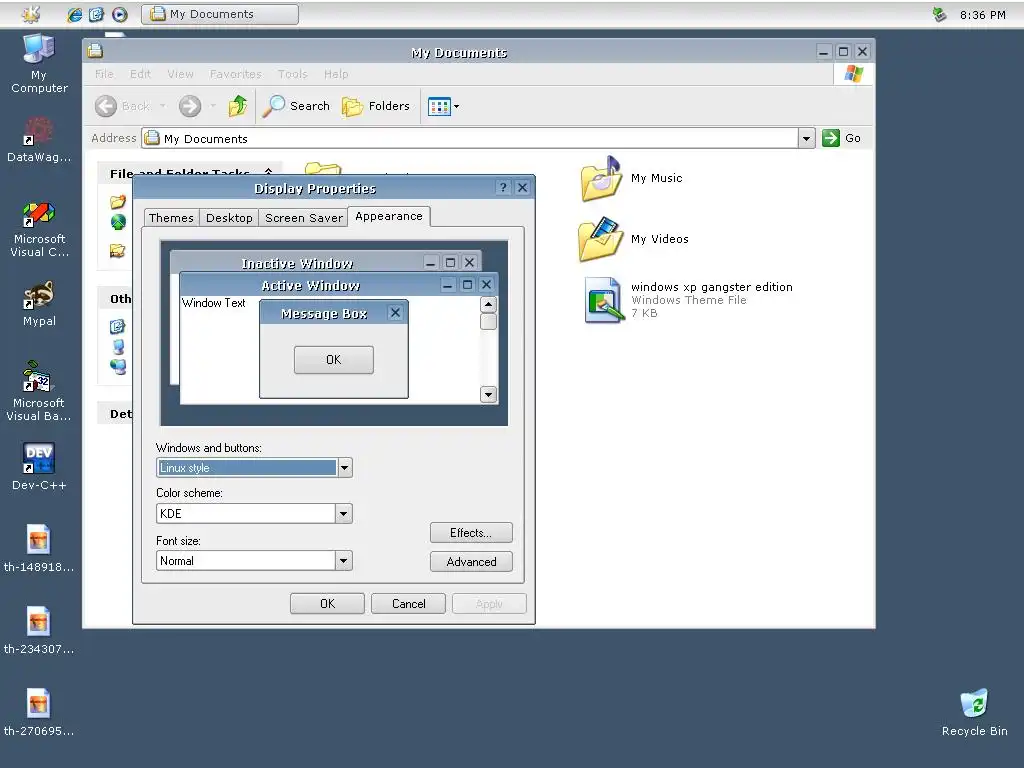The image size is (1024, 768).
Task: Expand the Font size dropdown
Action: click(344, 560)
